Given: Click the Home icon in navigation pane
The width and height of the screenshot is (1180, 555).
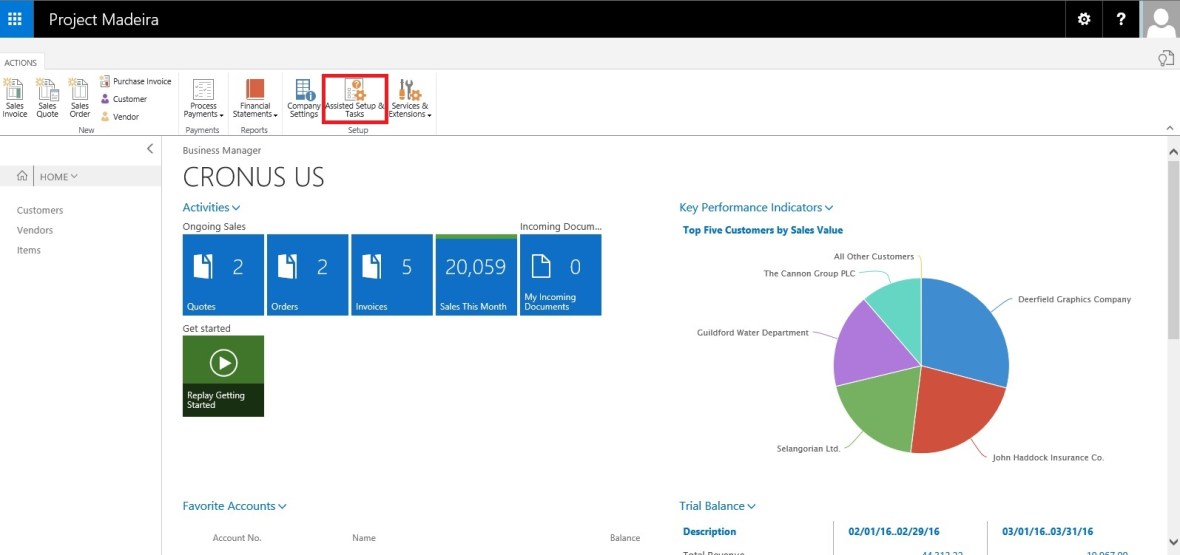Looking at the screenshot, I should coord(22,176).
